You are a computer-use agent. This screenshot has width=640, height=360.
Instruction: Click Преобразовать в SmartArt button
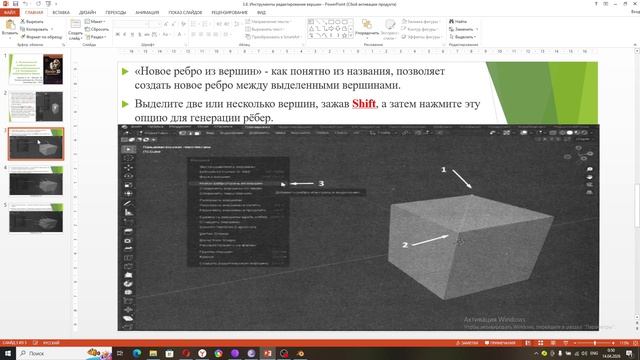click(273, 37)
